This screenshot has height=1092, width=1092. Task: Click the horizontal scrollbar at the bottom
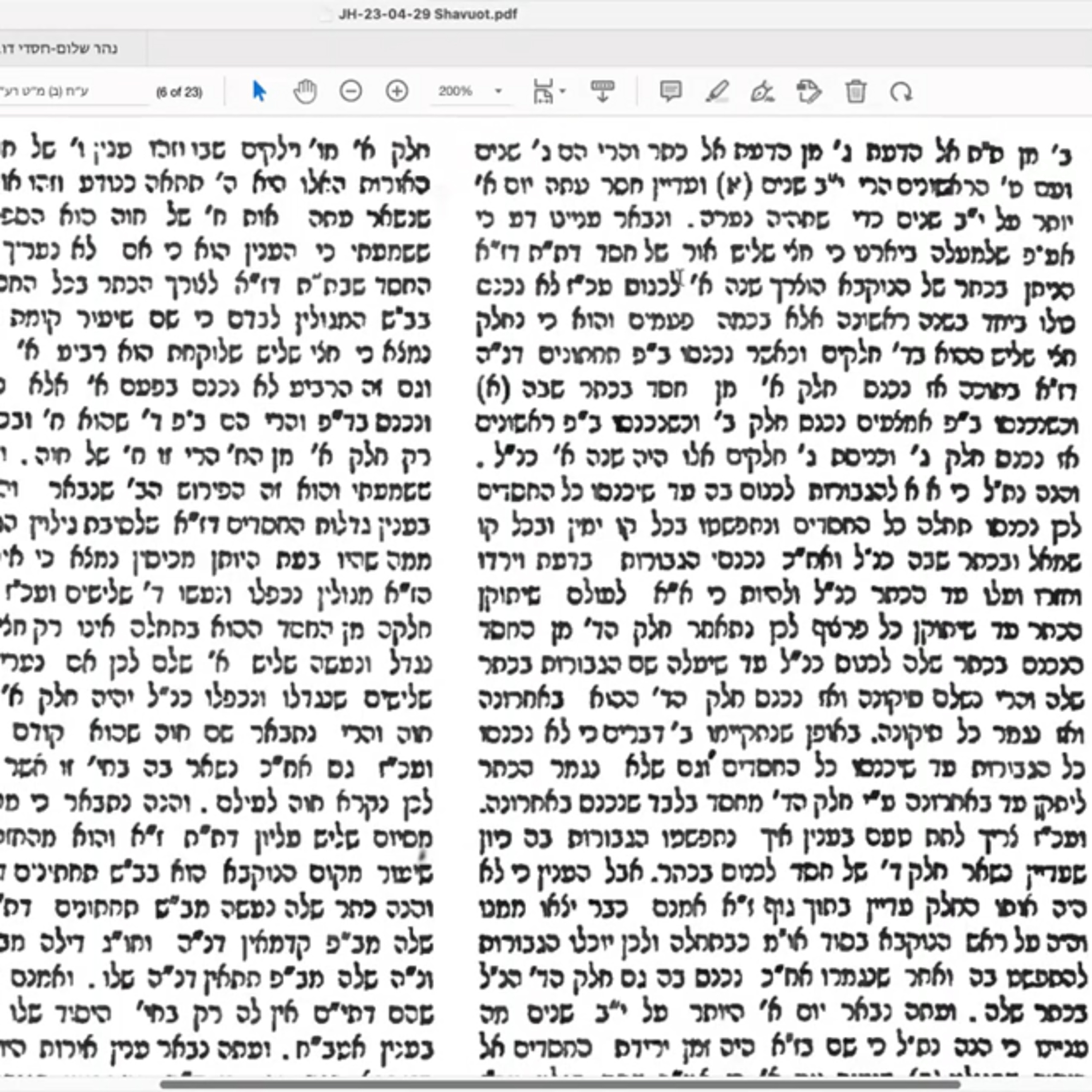point(559,1085)
